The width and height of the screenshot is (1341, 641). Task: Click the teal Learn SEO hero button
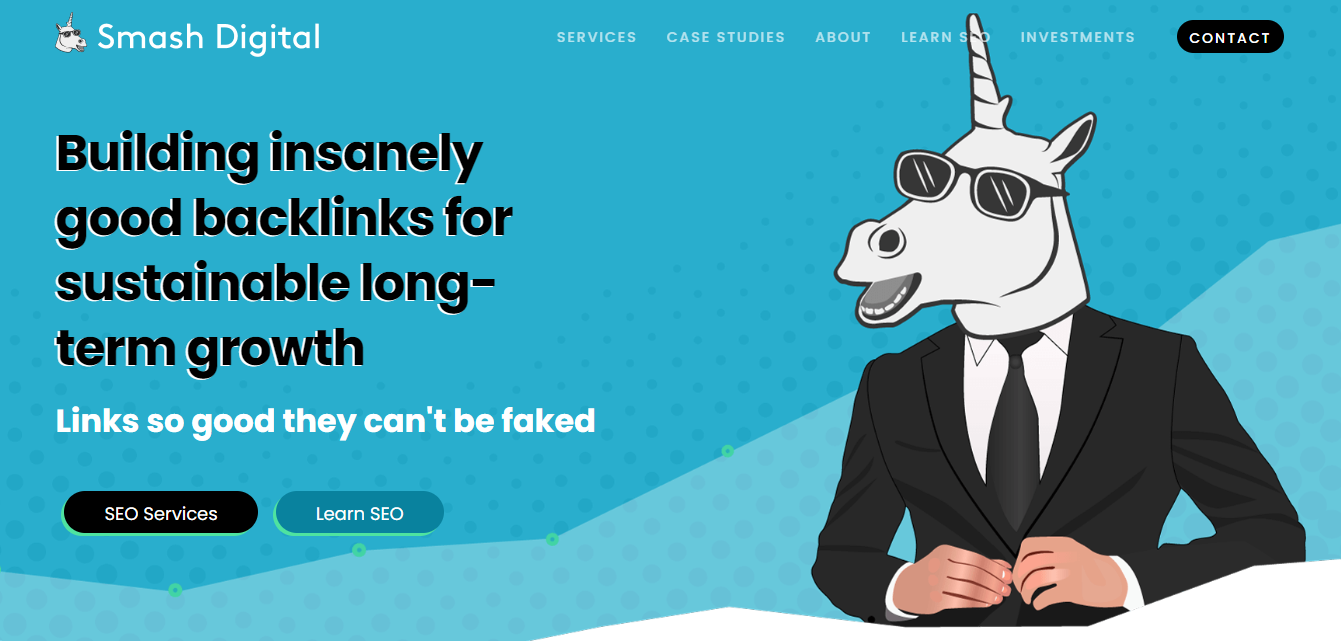click(x=360, y=513)
